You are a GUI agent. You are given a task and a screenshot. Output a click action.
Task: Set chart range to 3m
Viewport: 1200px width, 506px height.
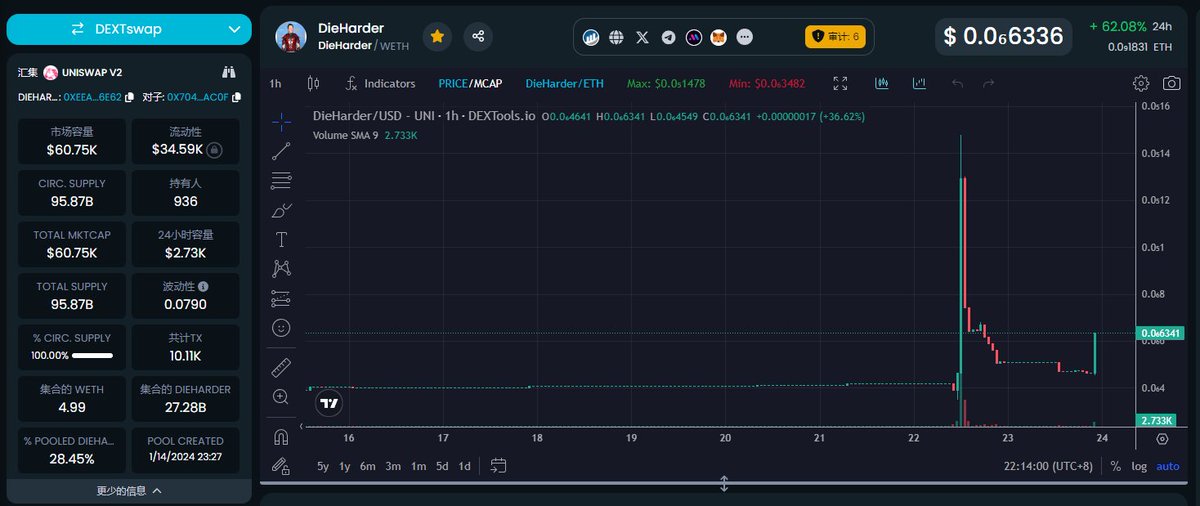coord(393,466)
